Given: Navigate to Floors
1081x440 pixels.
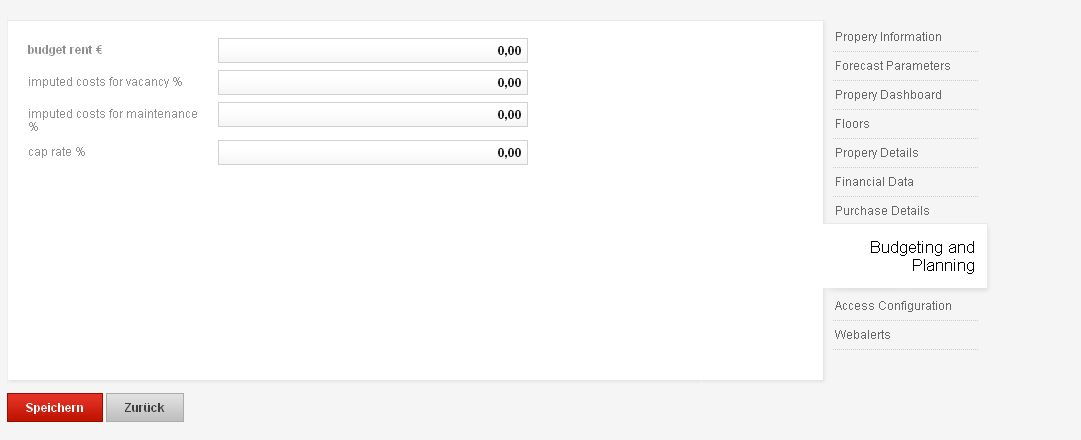Looking at the screenshot, I should coord(852,124).
